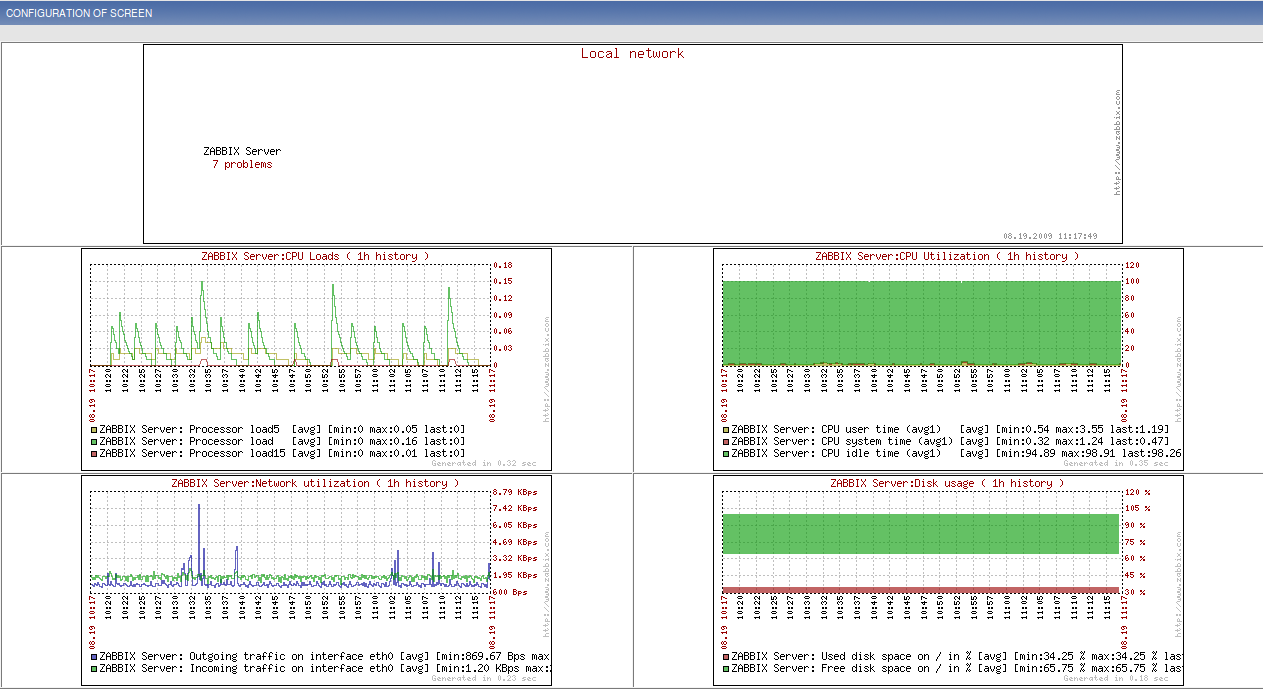Click the Local network map title
This screenshot has height=689, width=1263.
point(632,54)
